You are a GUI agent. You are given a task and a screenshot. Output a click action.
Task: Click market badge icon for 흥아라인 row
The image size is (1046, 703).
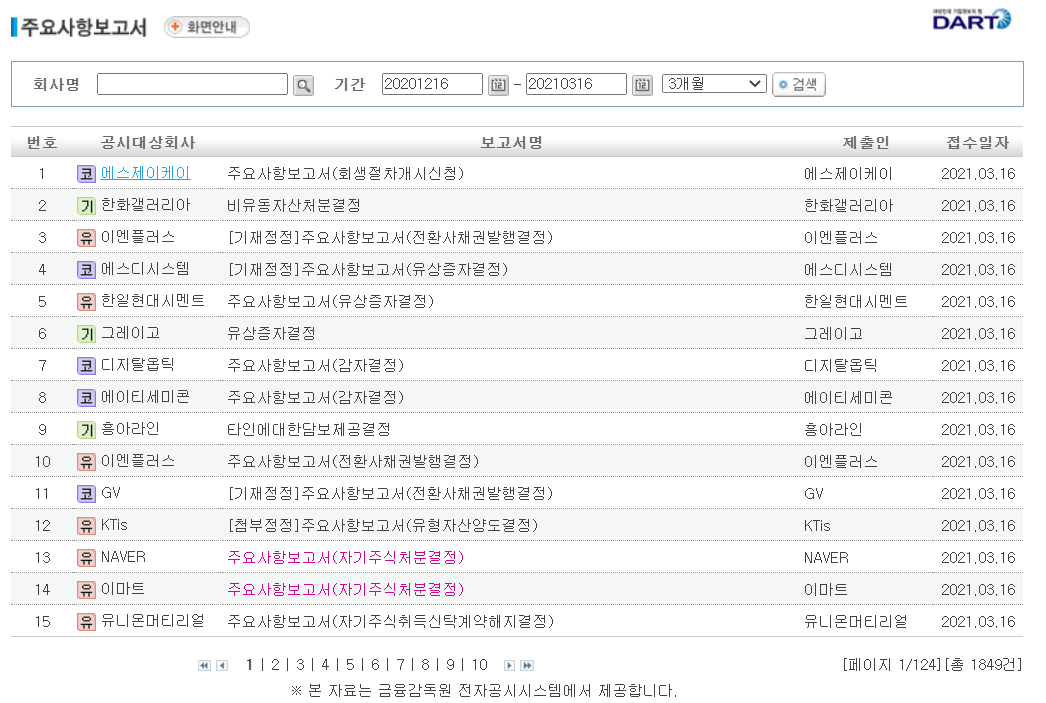tap(86, 430)
